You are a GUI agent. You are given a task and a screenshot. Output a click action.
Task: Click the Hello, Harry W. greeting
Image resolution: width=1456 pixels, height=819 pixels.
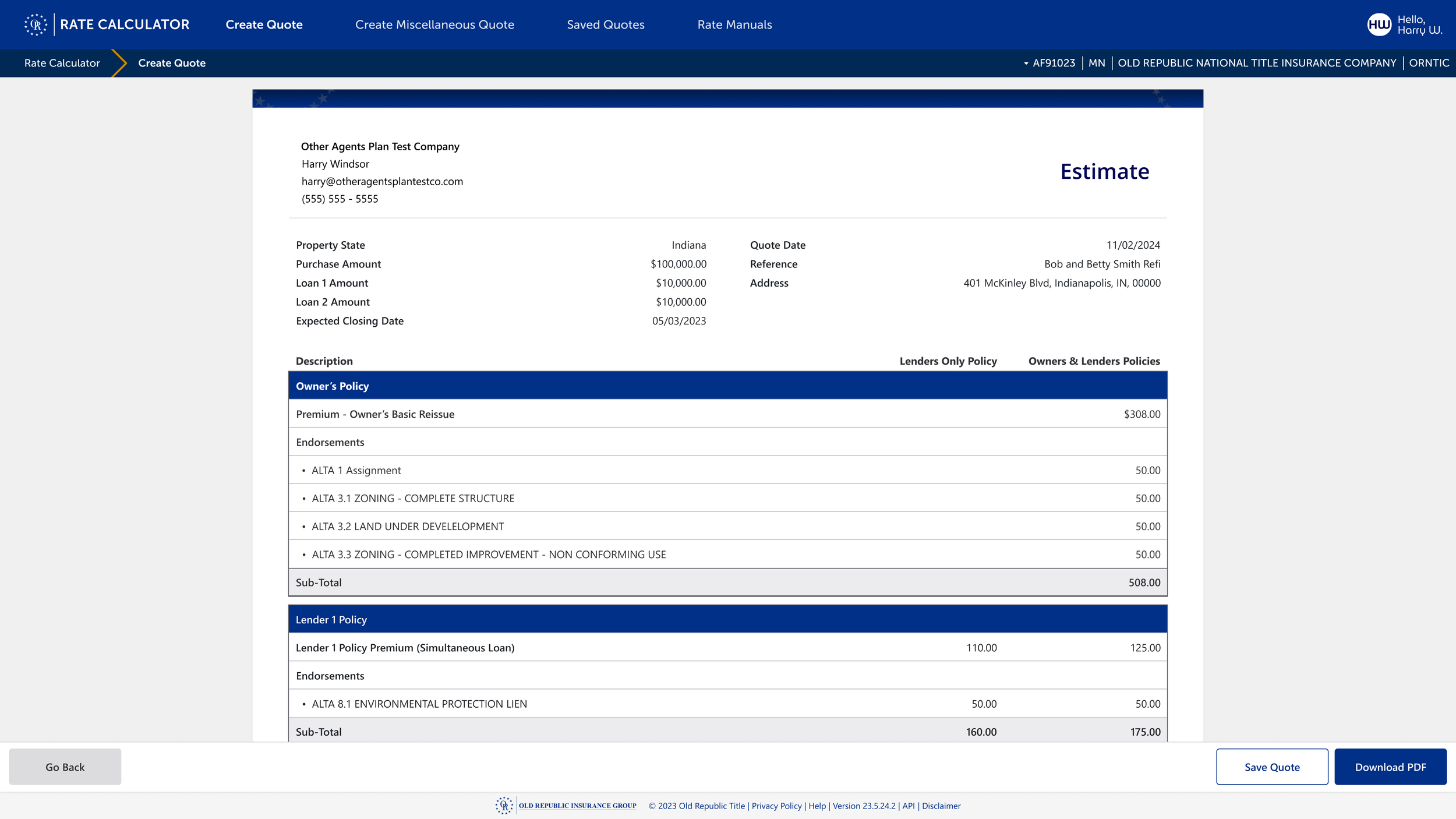pos(1419,24)
